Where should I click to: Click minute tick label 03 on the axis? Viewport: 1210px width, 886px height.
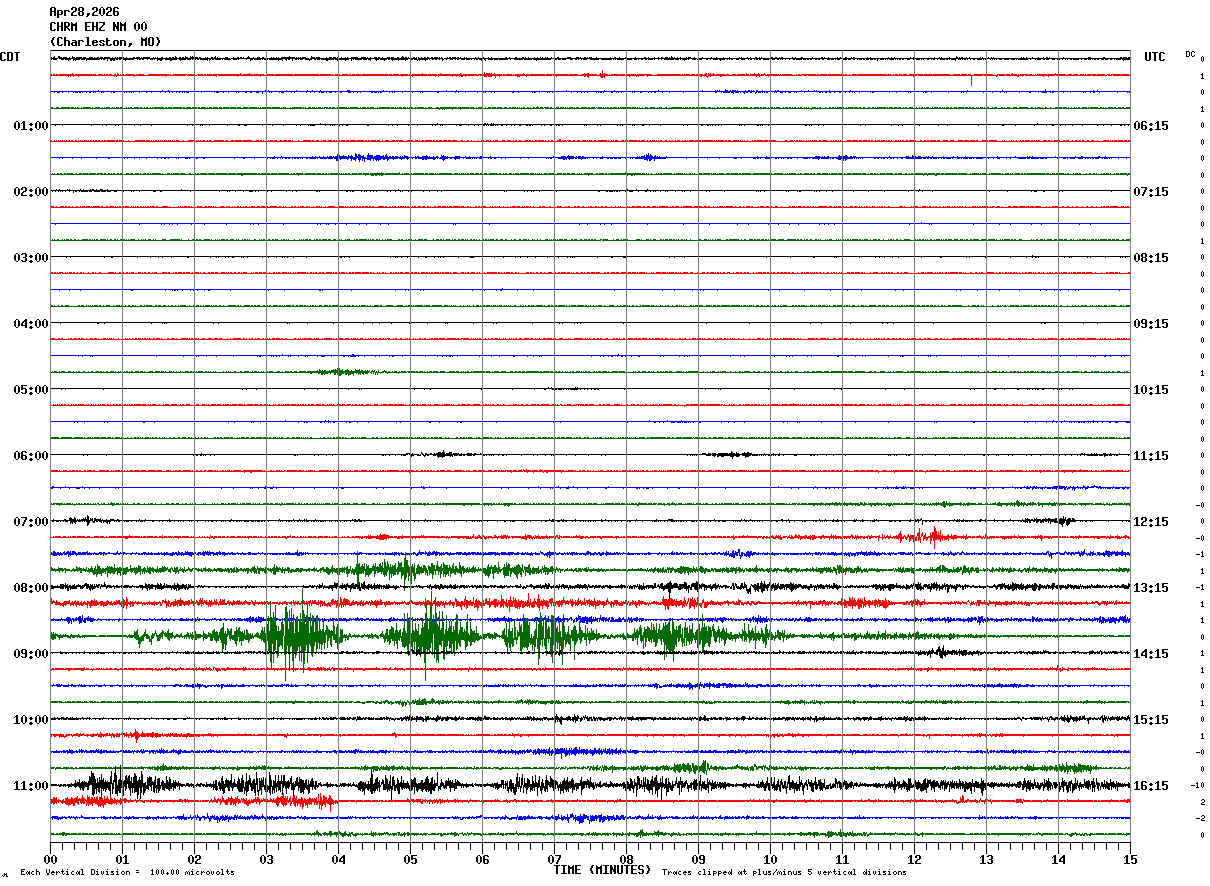[x=266, y=859]
